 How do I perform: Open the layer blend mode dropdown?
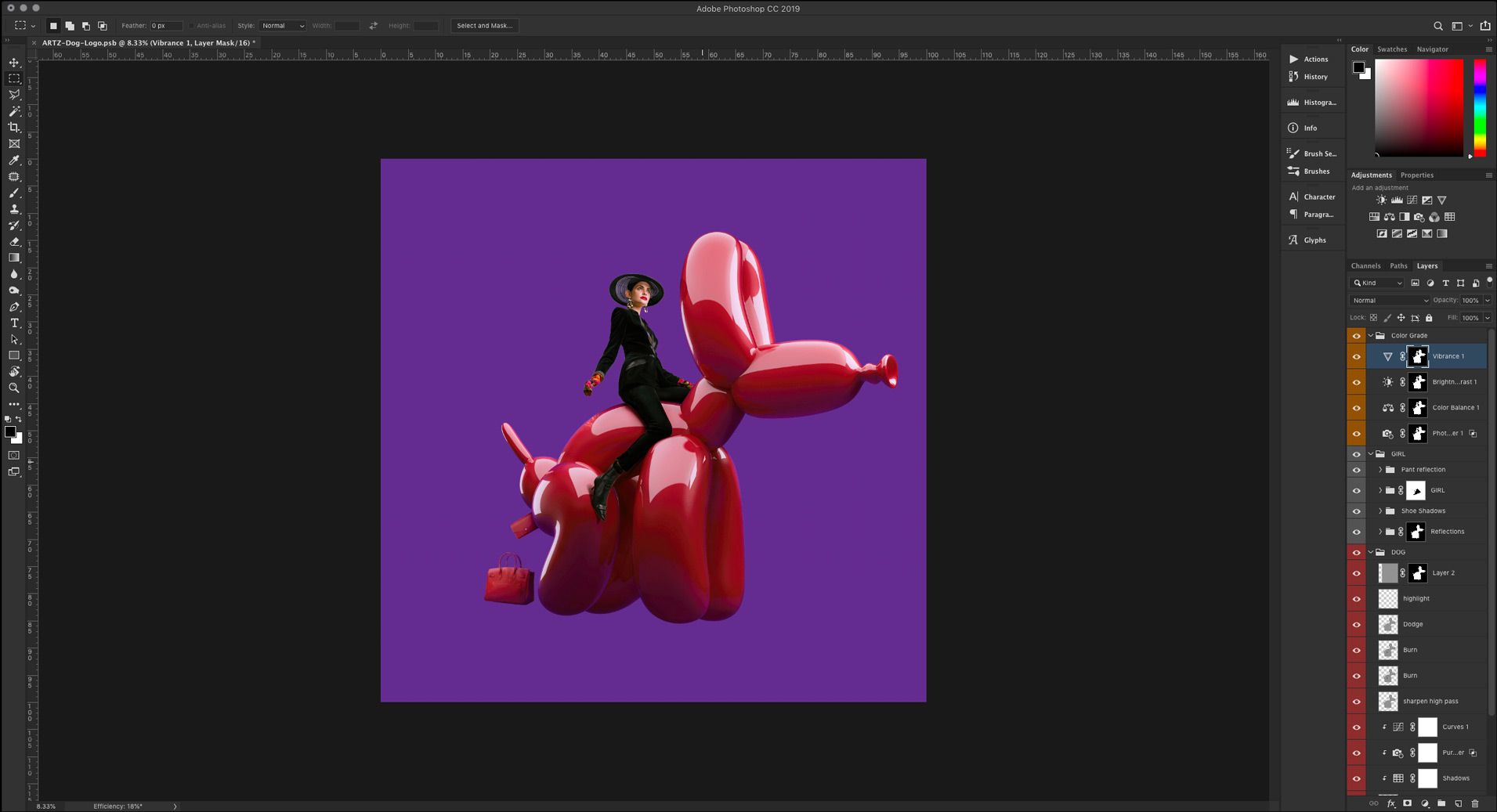1390,301
